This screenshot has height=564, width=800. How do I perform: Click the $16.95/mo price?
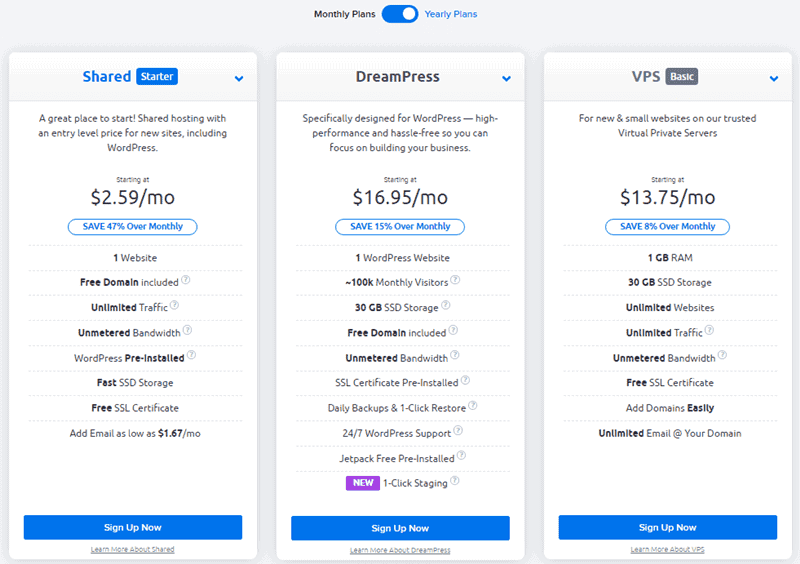pos(400,198)
